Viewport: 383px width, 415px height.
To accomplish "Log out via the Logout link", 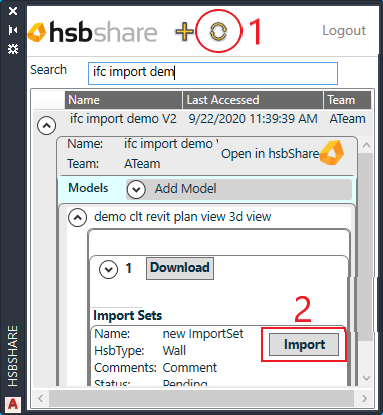I will coord(344,30).
